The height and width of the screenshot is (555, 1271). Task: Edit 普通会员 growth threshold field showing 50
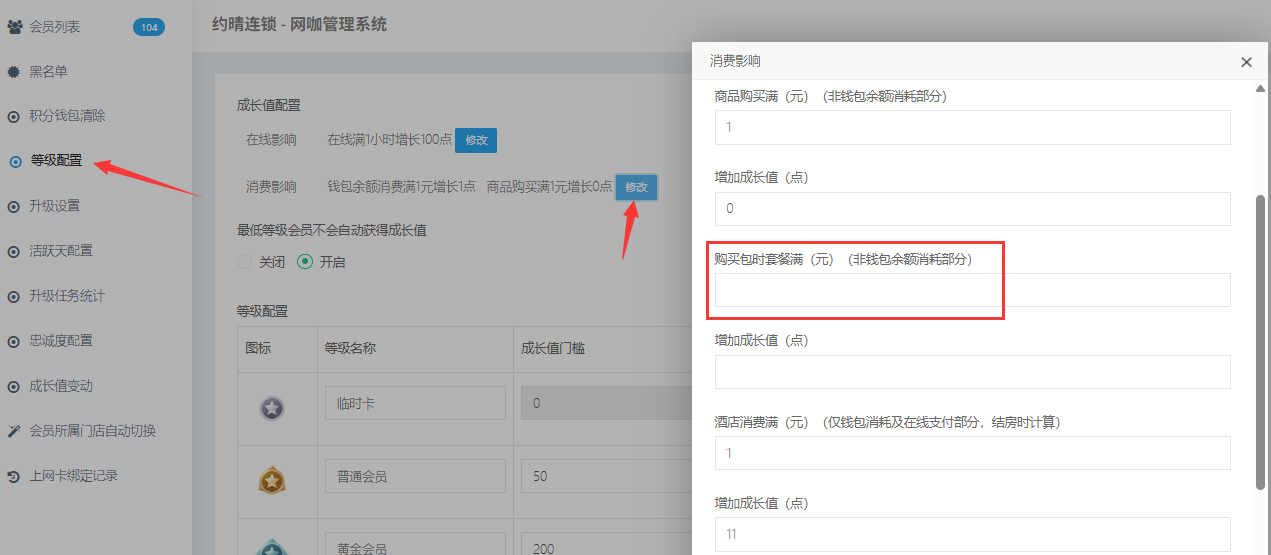[606, 476]
